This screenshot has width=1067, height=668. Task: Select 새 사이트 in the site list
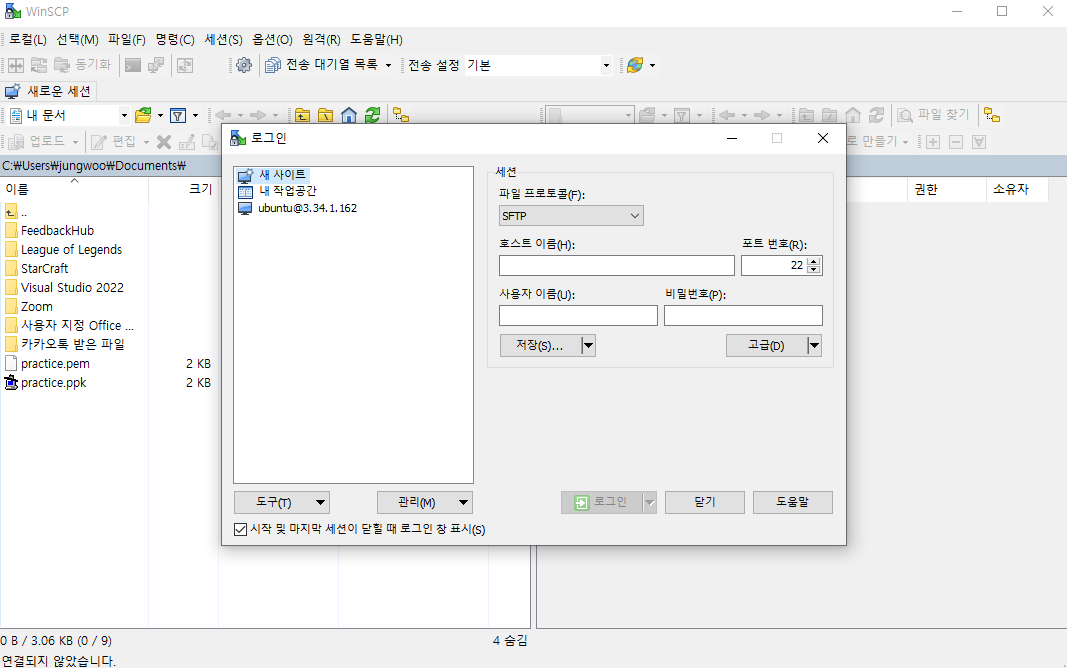coord(282,175)
